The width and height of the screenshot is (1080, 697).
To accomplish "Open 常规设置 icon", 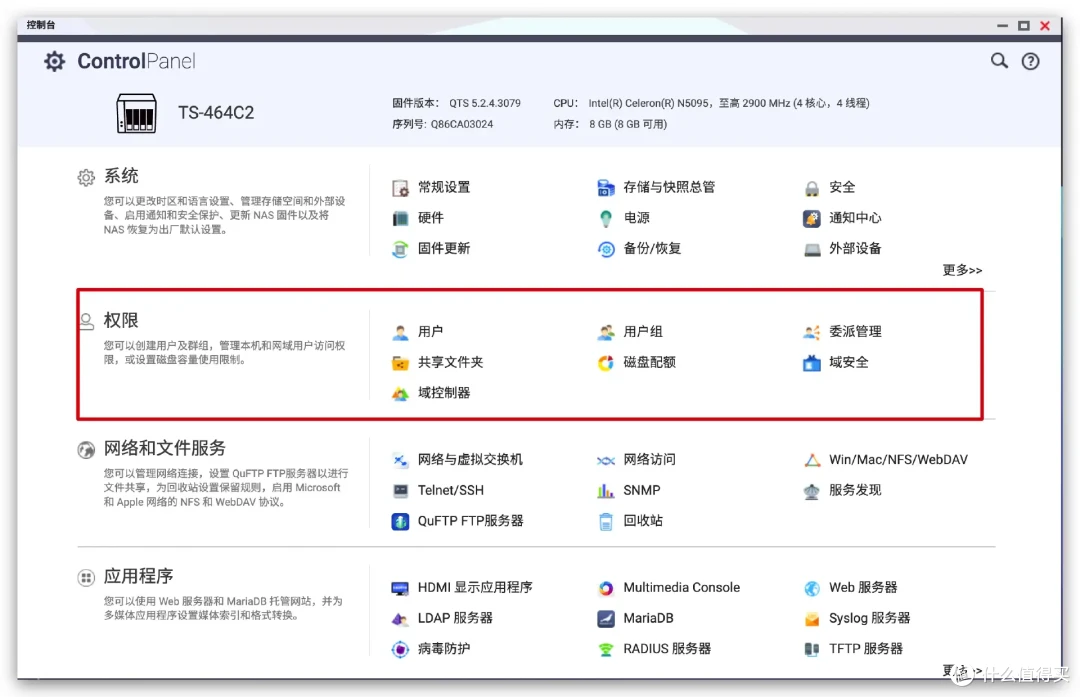I will tap(400, 187).
